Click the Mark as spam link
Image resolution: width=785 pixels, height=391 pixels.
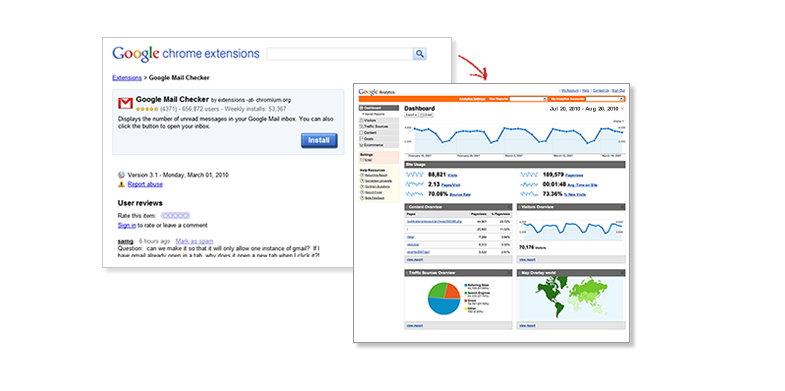click(194, 241)
